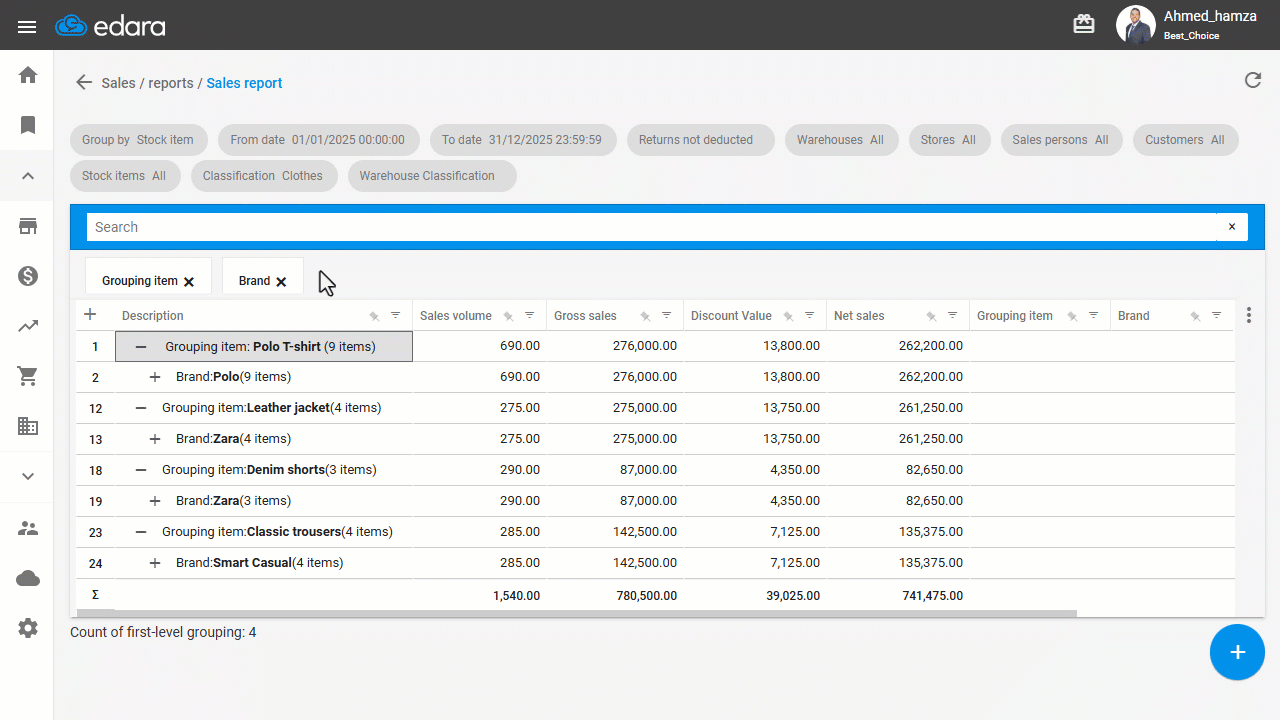Pin the Gross sales column
Screen dimensions: 1280x720
(x=645, y=316)
